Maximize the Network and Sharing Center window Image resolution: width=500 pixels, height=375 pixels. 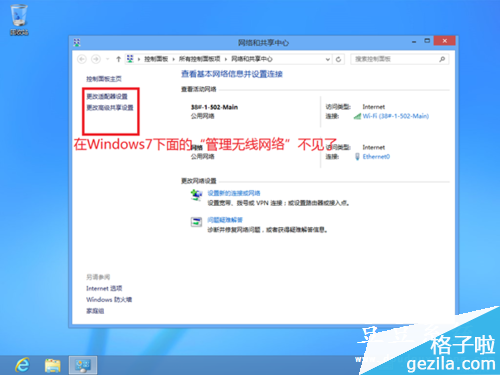click(x=427, y=41)
